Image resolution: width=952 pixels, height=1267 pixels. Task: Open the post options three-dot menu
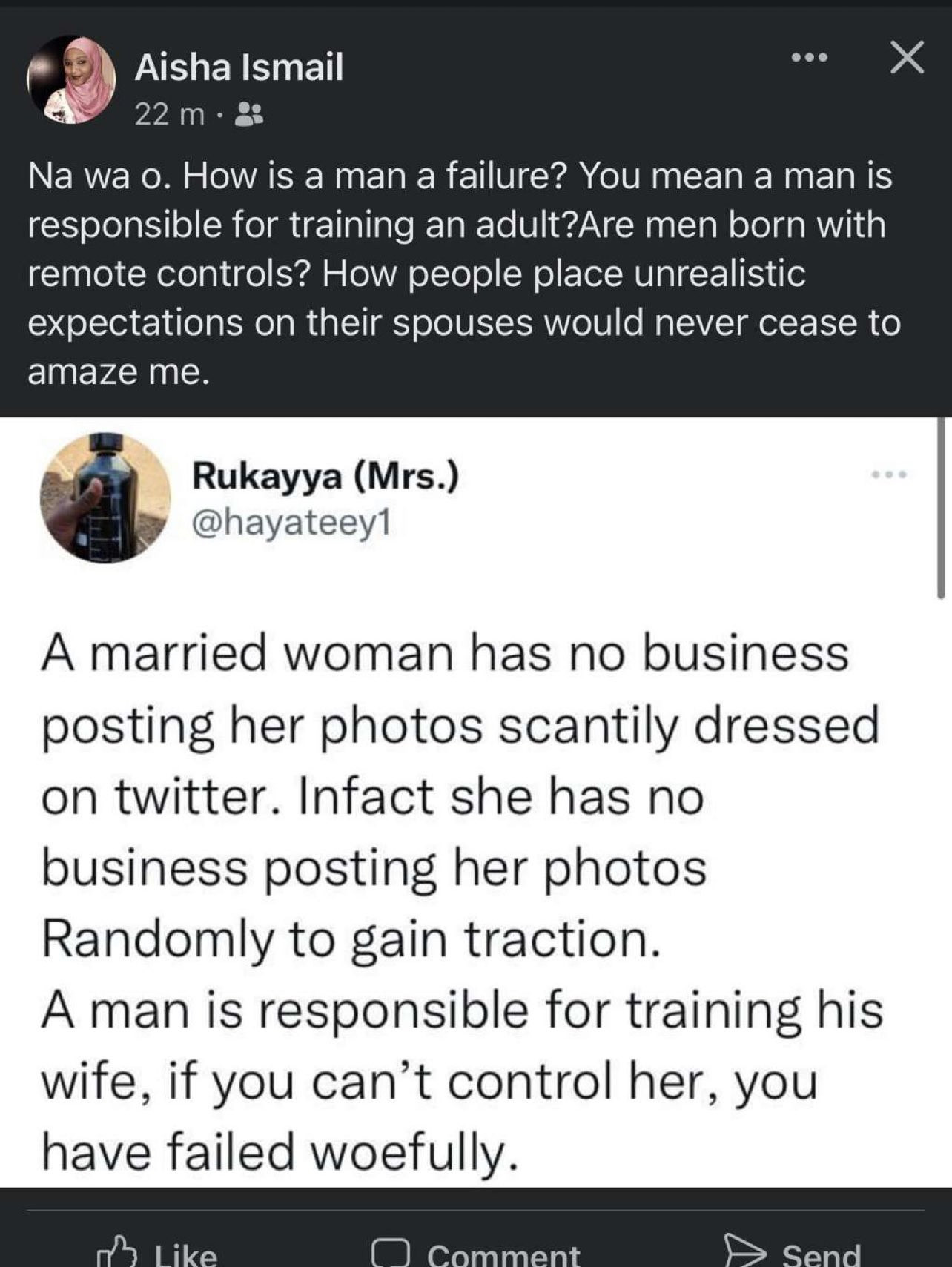808,58
